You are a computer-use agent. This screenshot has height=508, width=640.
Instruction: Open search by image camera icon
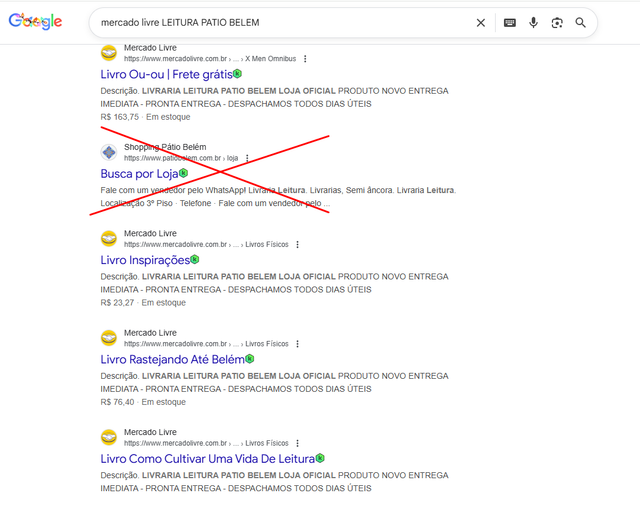click(x=557, y=23)
